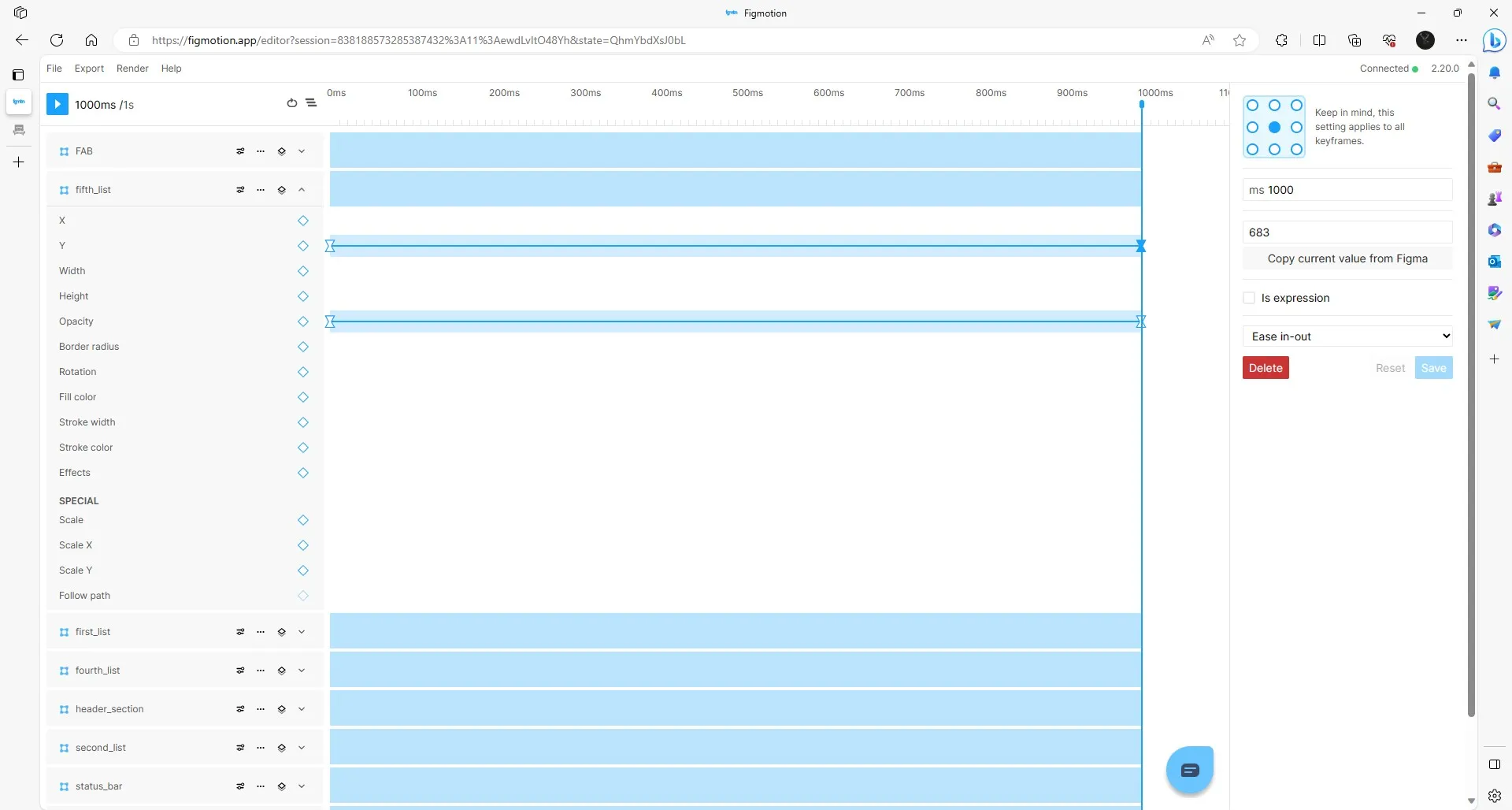The height and width of the screenshot is (810, 1512).
Task: Select middle-right transform origin point
Action: tap(1296, 128)
